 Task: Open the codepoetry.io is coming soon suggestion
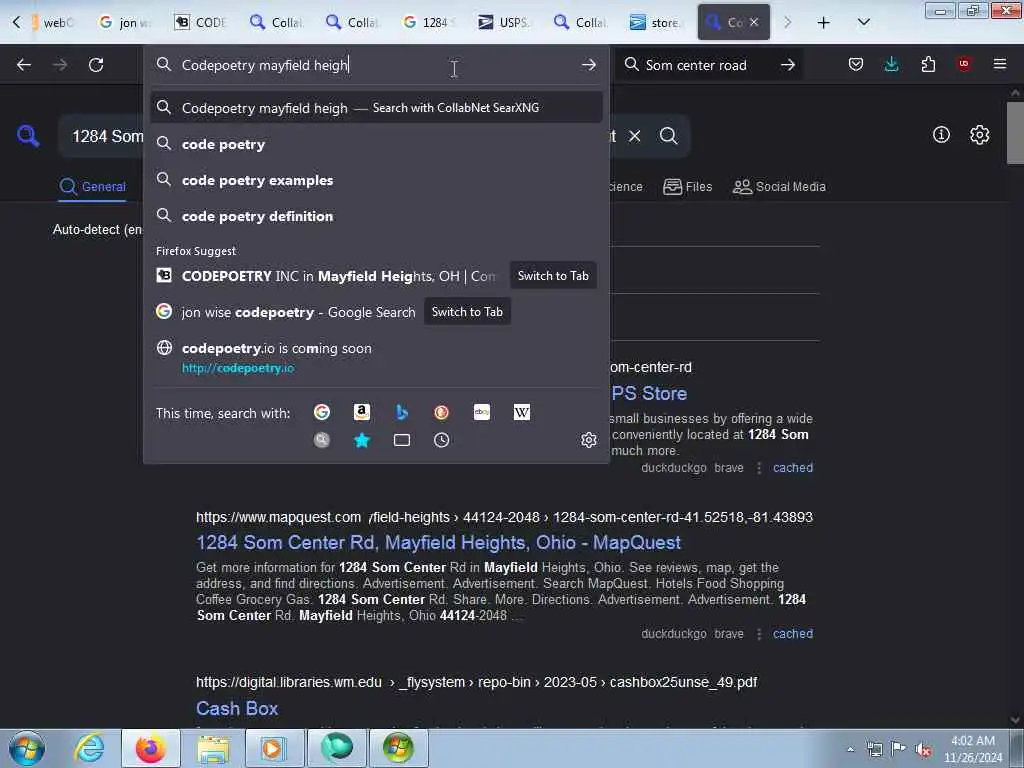click(x=376, y=357)
